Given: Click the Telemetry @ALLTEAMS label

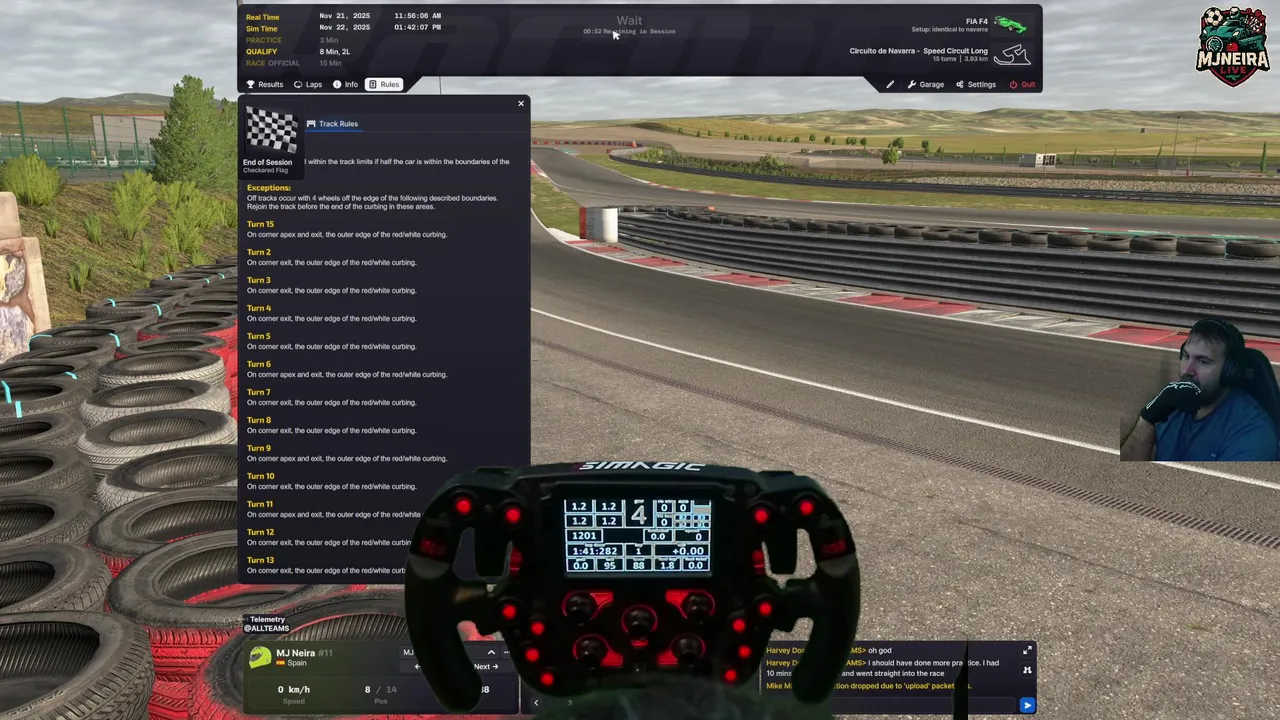Looking at the screenshot, I should pos(267,624).
